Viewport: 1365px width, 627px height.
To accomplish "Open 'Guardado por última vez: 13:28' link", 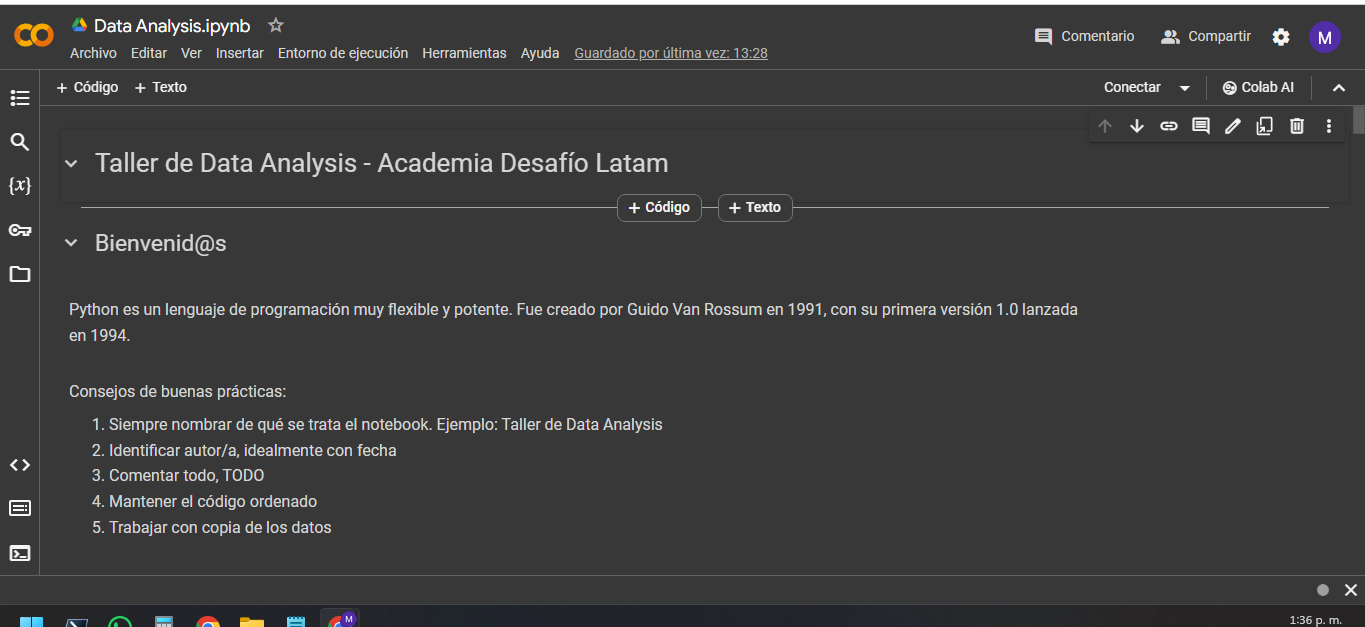I will tap(671, 53).
